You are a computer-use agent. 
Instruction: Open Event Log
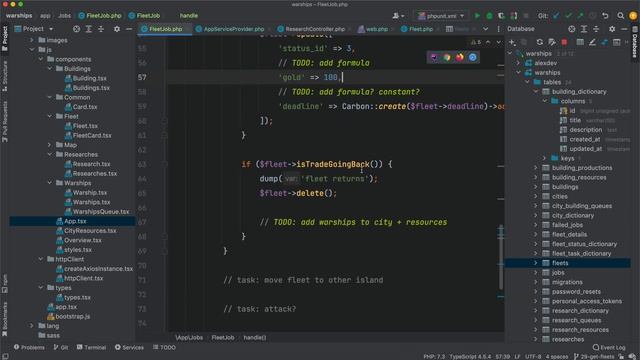click(609, 347)
